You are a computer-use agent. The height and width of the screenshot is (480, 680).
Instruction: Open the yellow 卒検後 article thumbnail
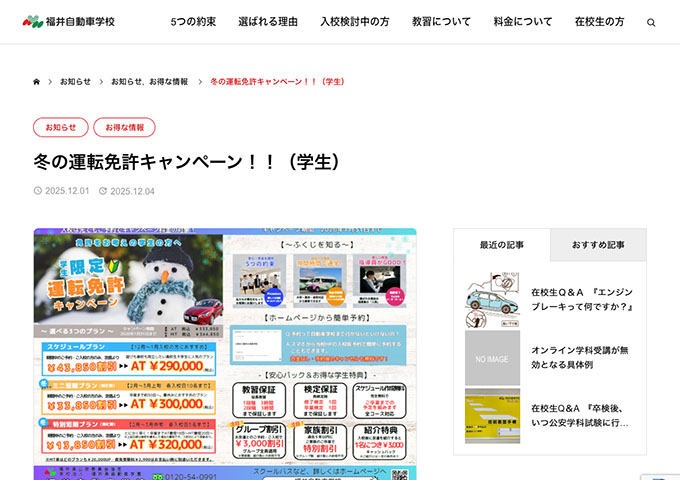click(492, 416)
